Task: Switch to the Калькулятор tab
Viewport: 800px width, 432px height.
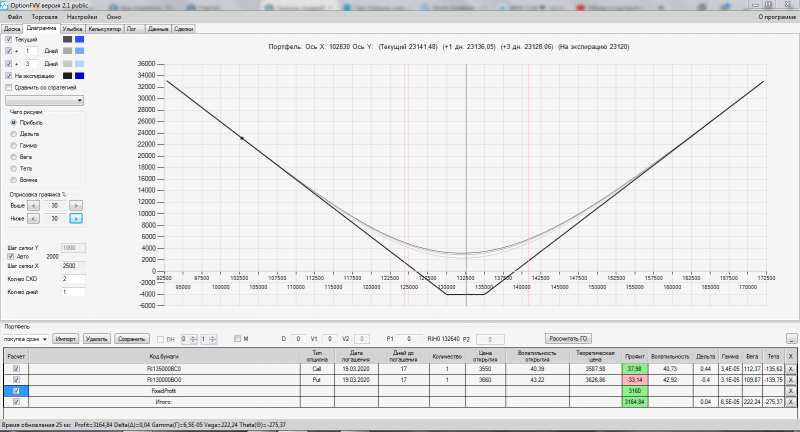Action: tap(103, 29)
